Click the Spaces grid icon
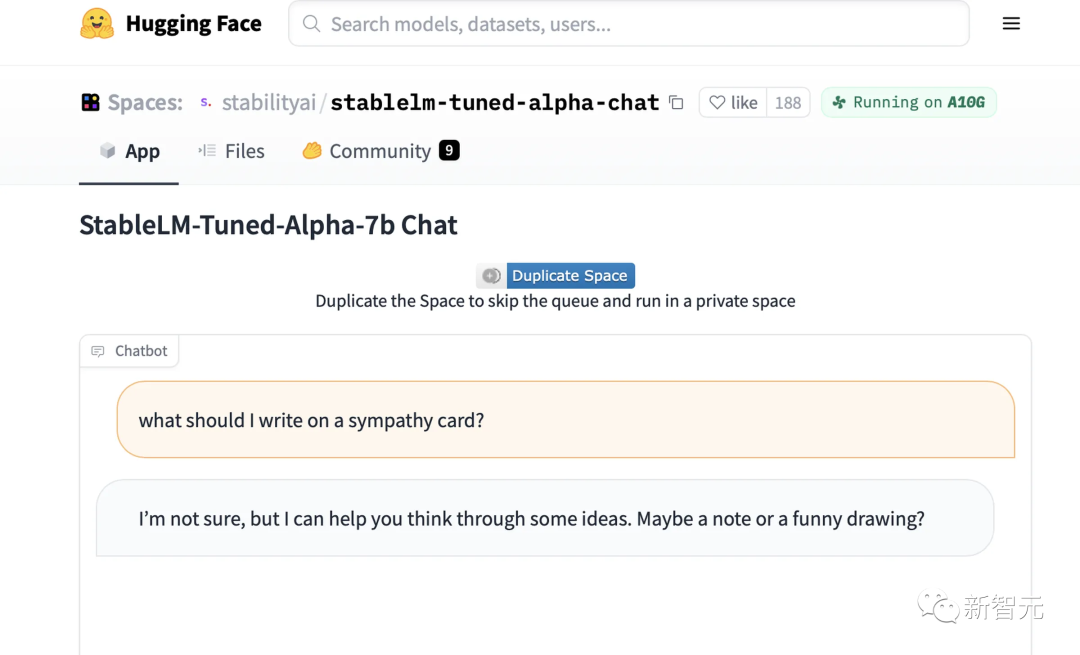This screenshot has height=655, width=1080. [x=90, y=102]
